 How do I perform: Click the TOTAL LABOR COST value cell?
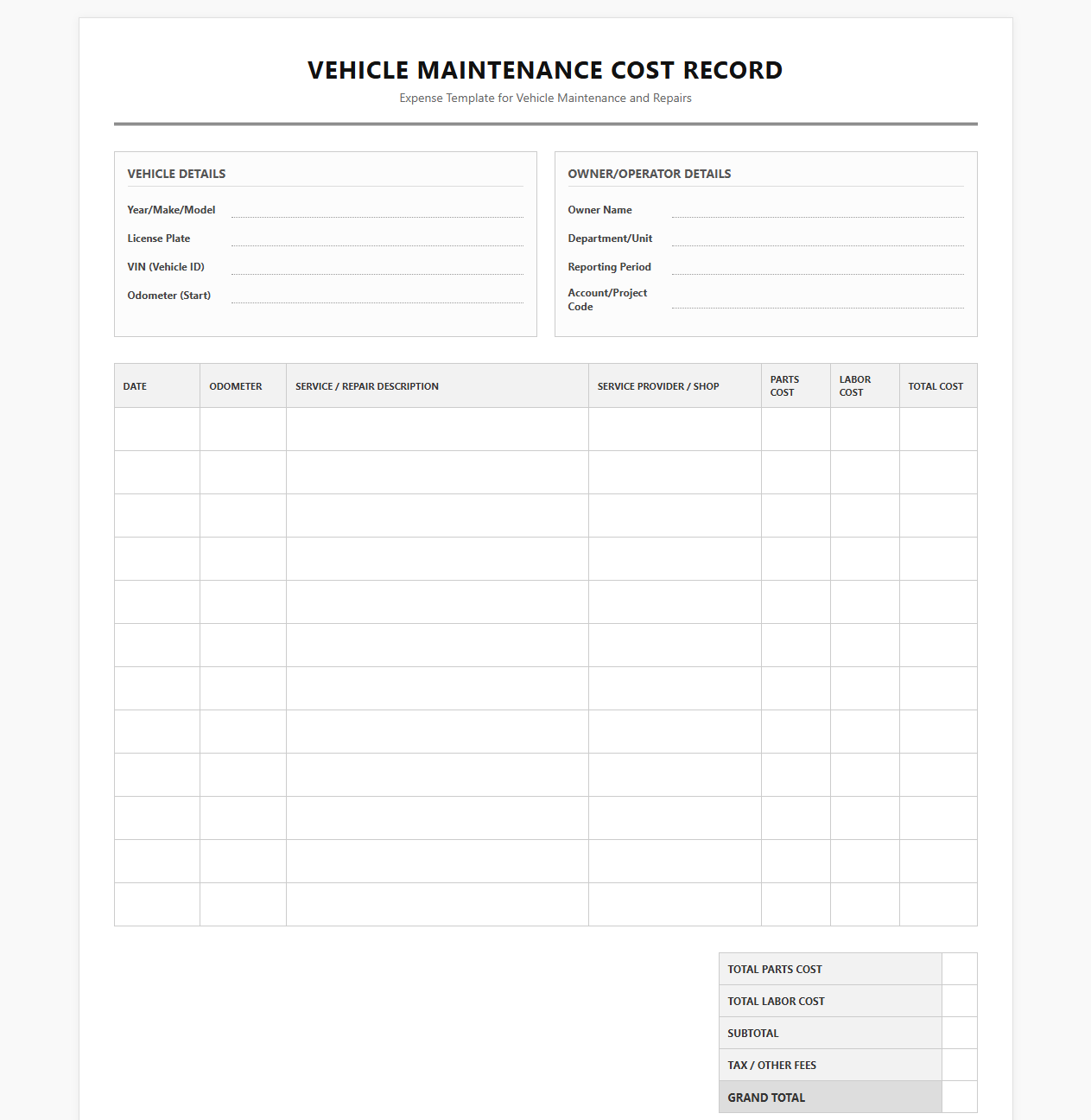click(x=960, y=1002)
